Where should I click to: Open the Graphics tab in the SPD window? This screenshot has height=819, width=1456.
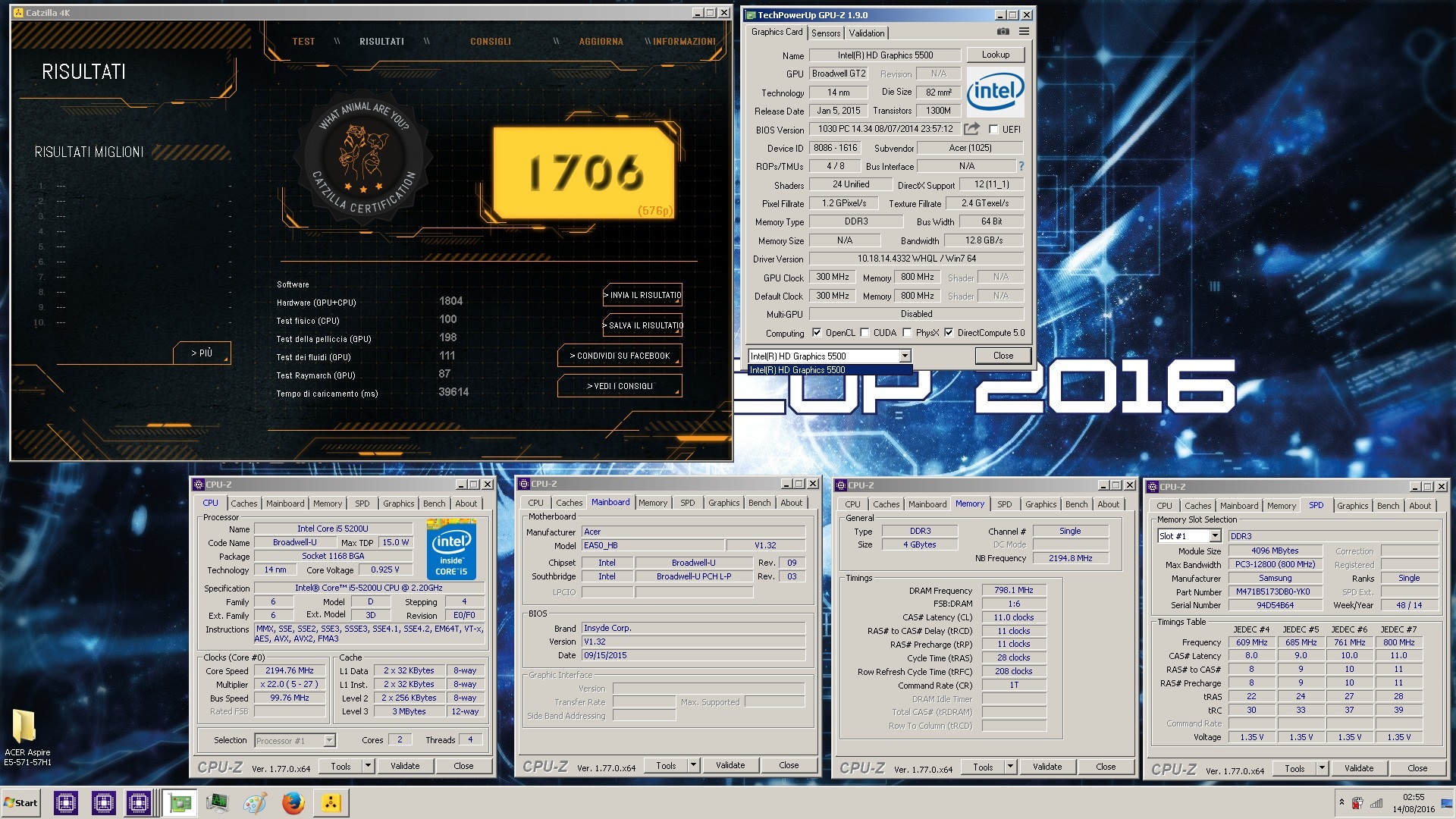click(x=1352, y=506)
